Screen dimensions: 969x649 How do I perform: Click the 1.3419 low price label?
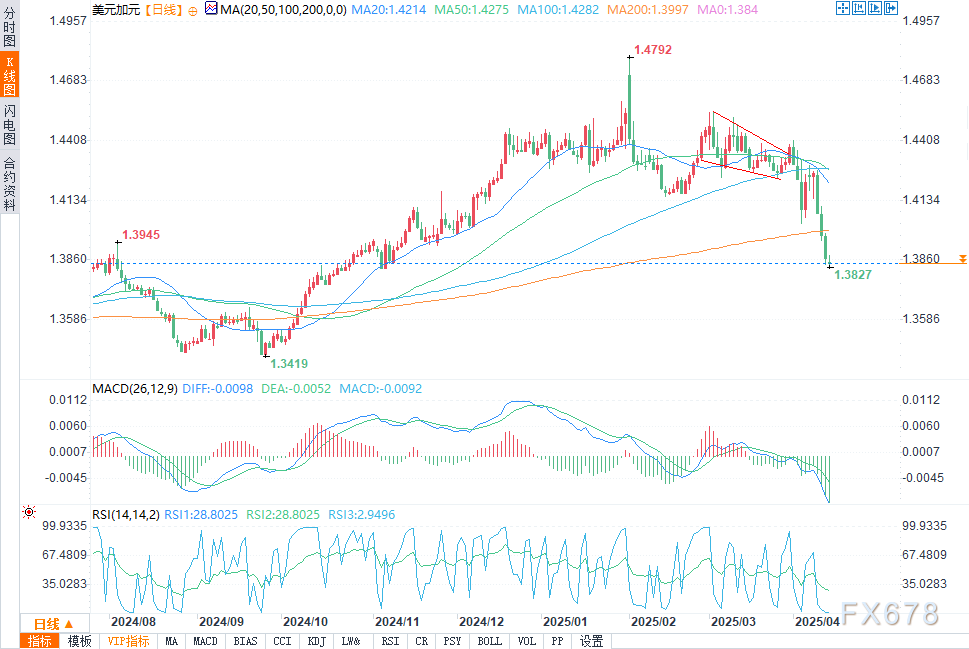(x=289, y=363)
